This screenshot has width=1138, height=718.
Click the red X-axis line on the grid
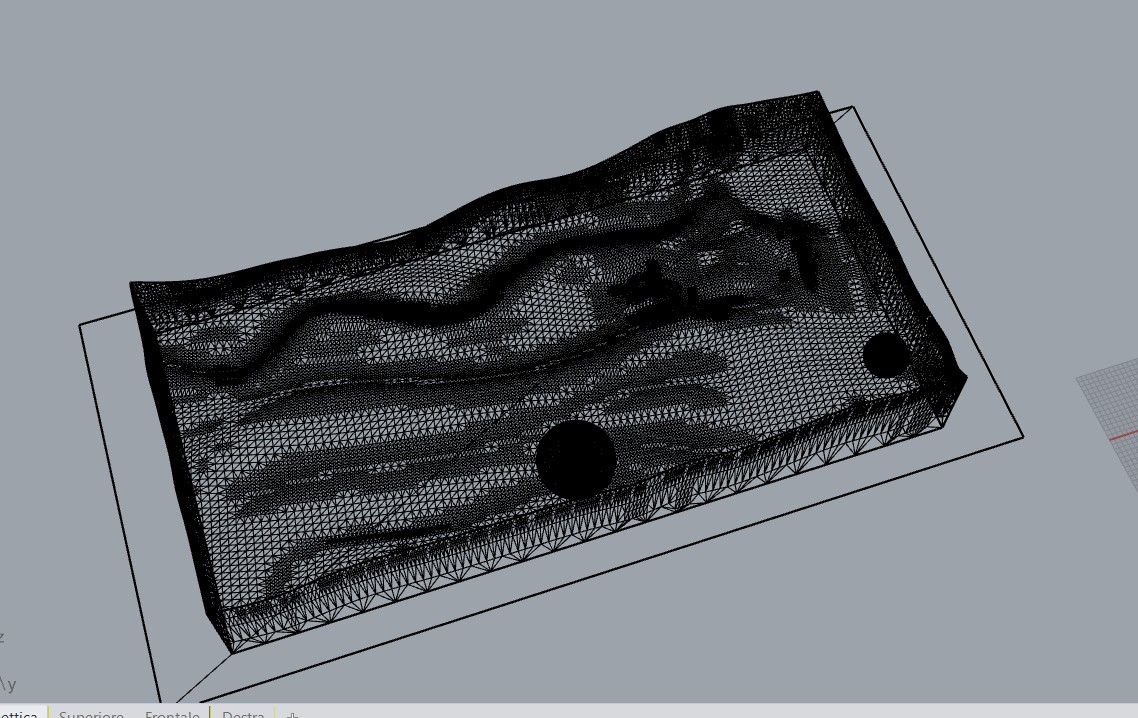coord(1125,436)
